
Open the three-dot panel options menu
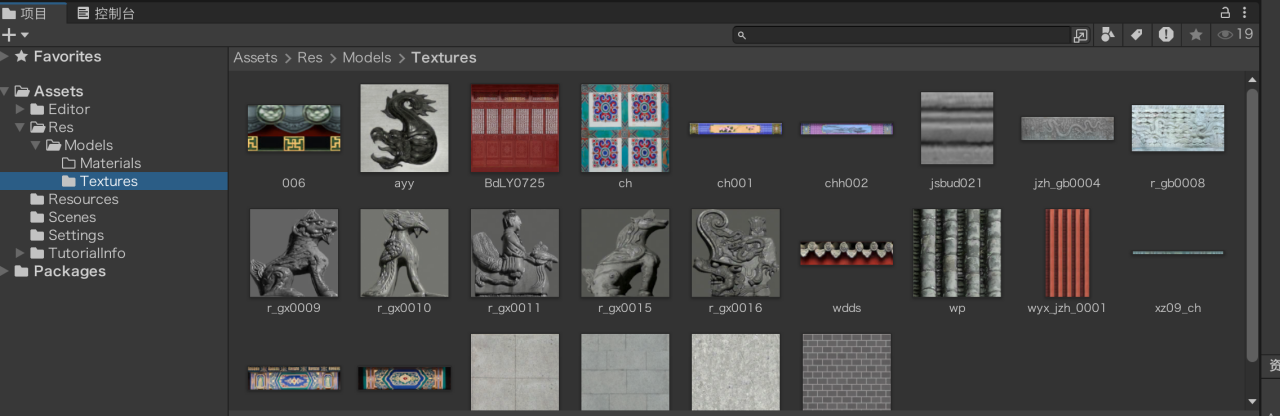(1245, 12)
